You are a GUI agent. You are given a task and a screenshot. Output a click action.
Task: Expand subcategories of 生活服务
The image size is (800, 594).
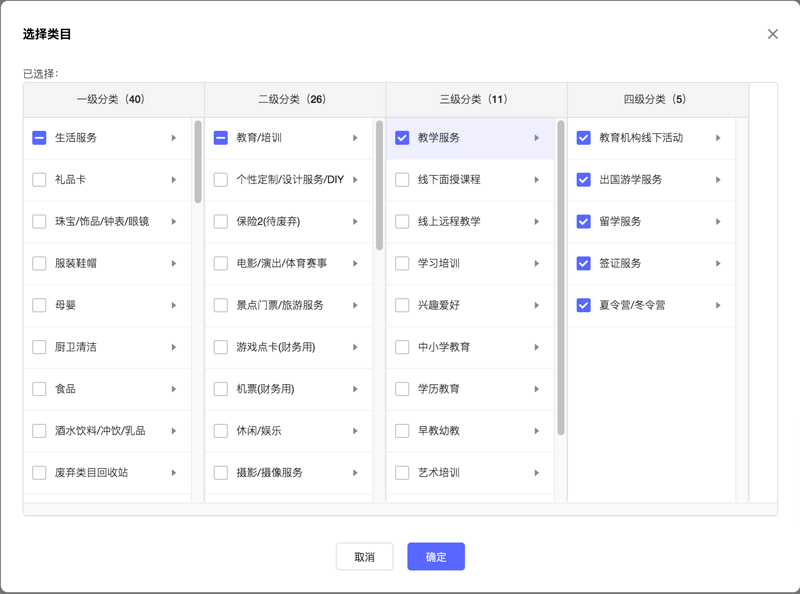click(x=176, y=139)
